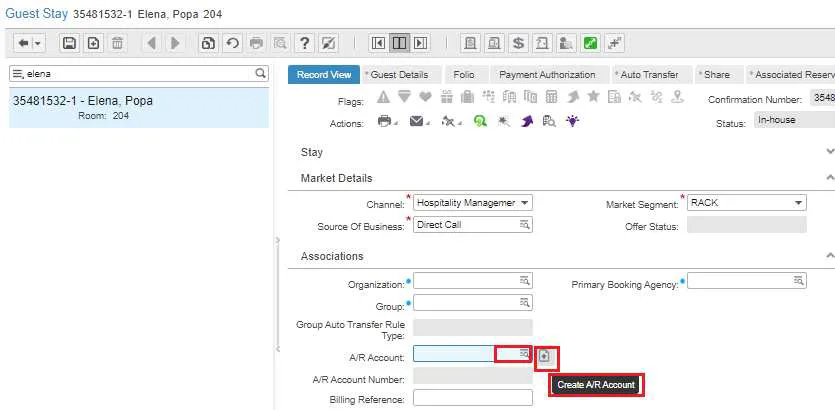The image size is (835, 410).
Task: Click the light bulb action icon
Action: pyautogui.click(x=572, y=121)
